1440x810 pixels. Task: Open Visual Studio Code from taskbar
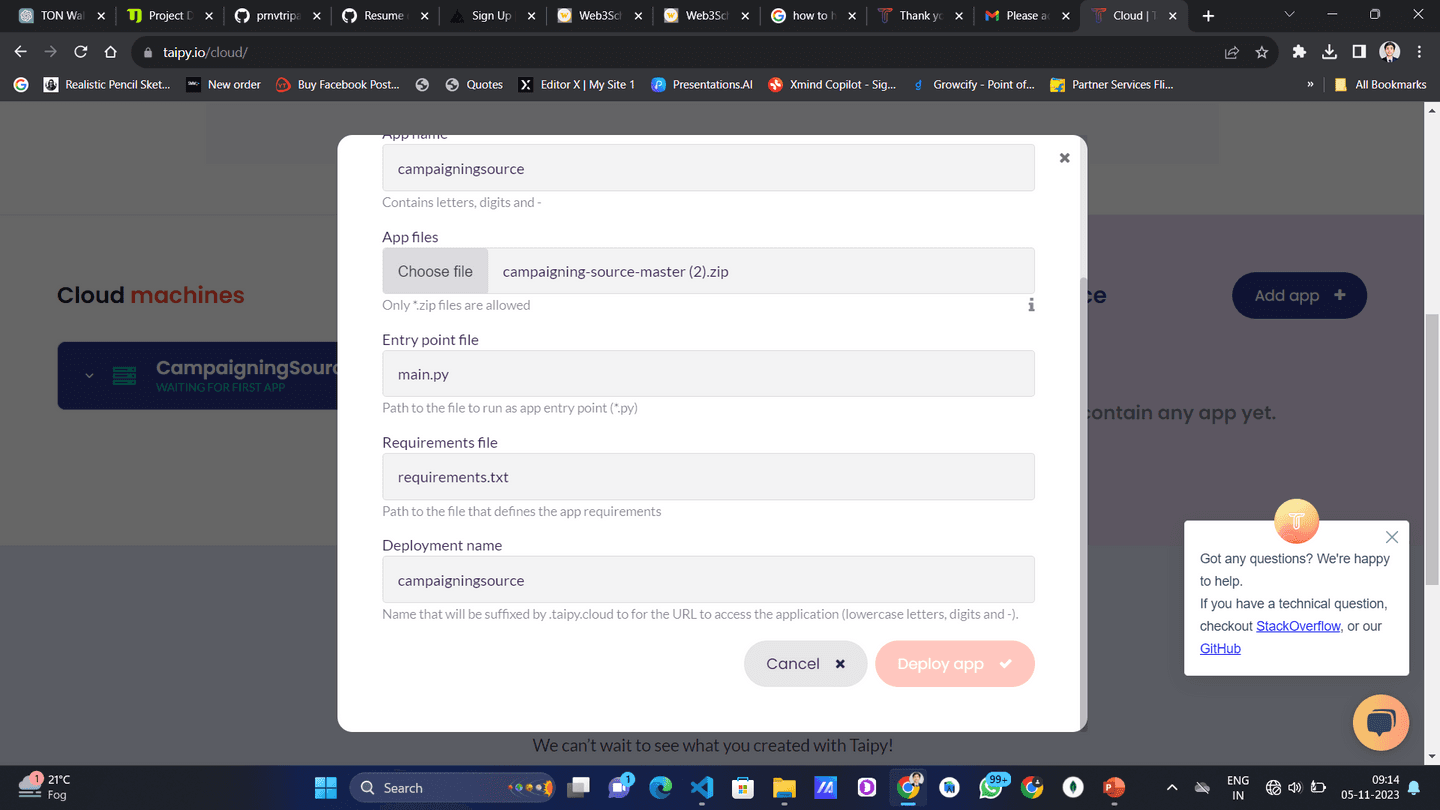702,788
